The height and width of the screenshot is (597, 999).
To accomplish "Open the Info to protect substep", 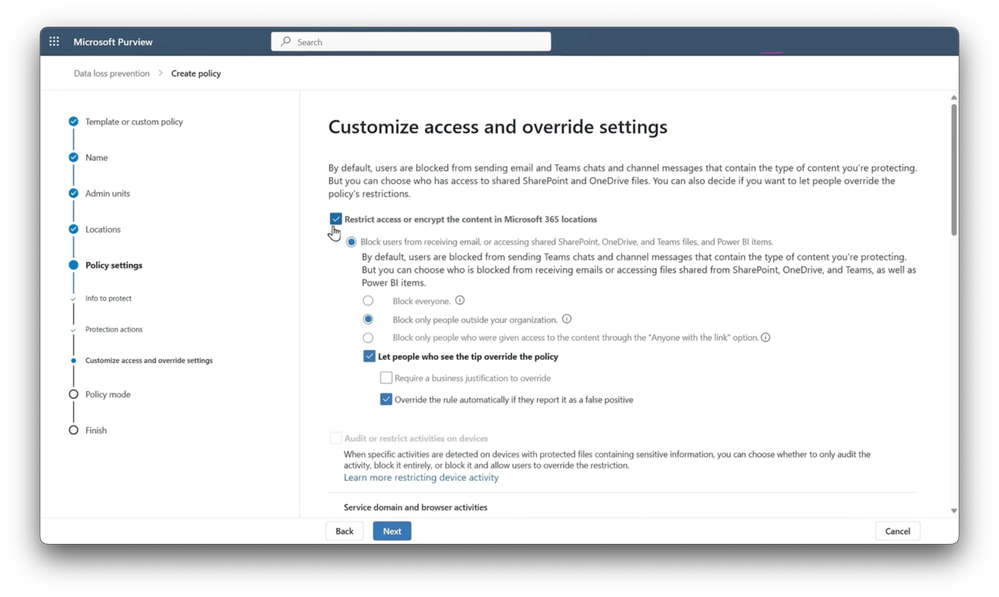I will [108, 298].
